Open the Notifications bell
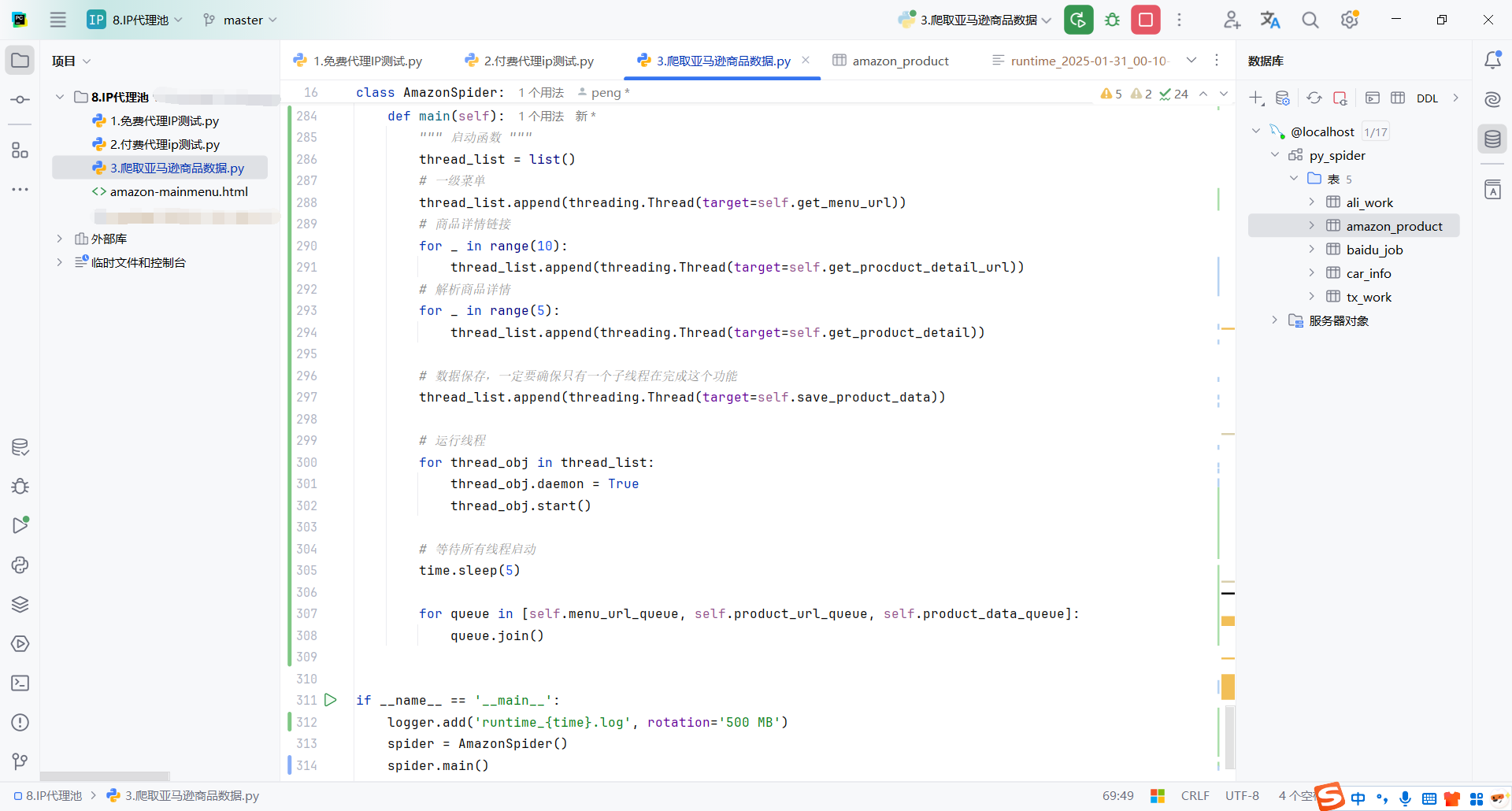Image resolution: width=1512 pixels, height=811 pixels. (1492, 60)
